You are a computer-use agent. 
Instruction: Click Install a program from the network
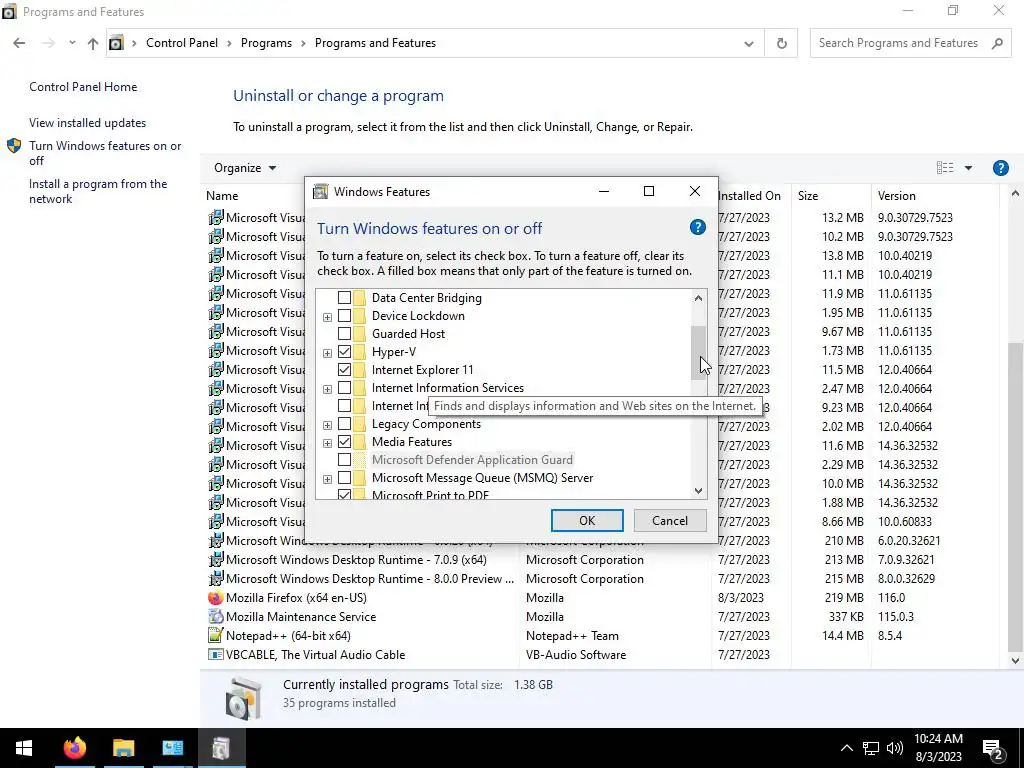[x=98, y=191]
